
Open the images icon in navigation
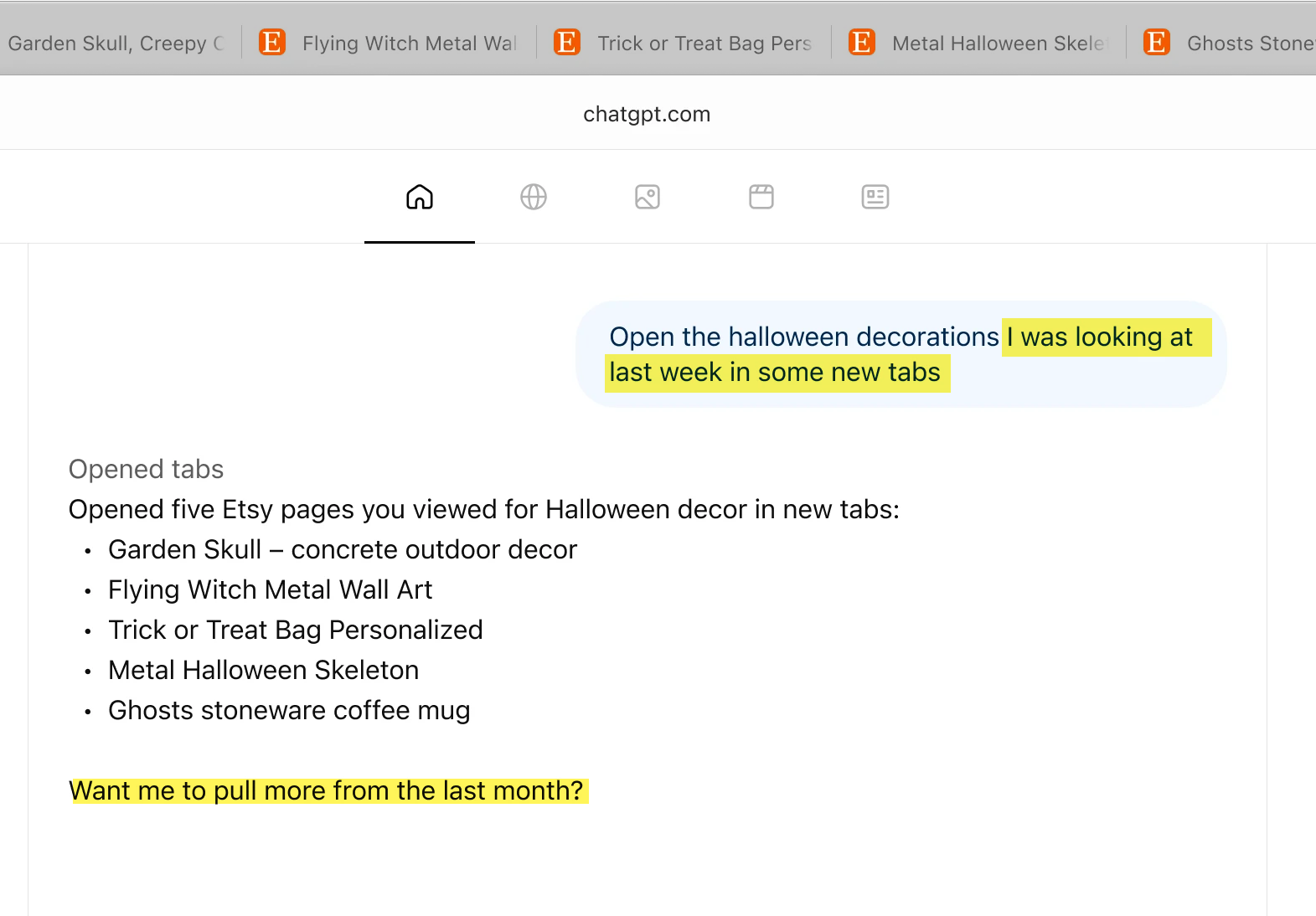[648, 197]
